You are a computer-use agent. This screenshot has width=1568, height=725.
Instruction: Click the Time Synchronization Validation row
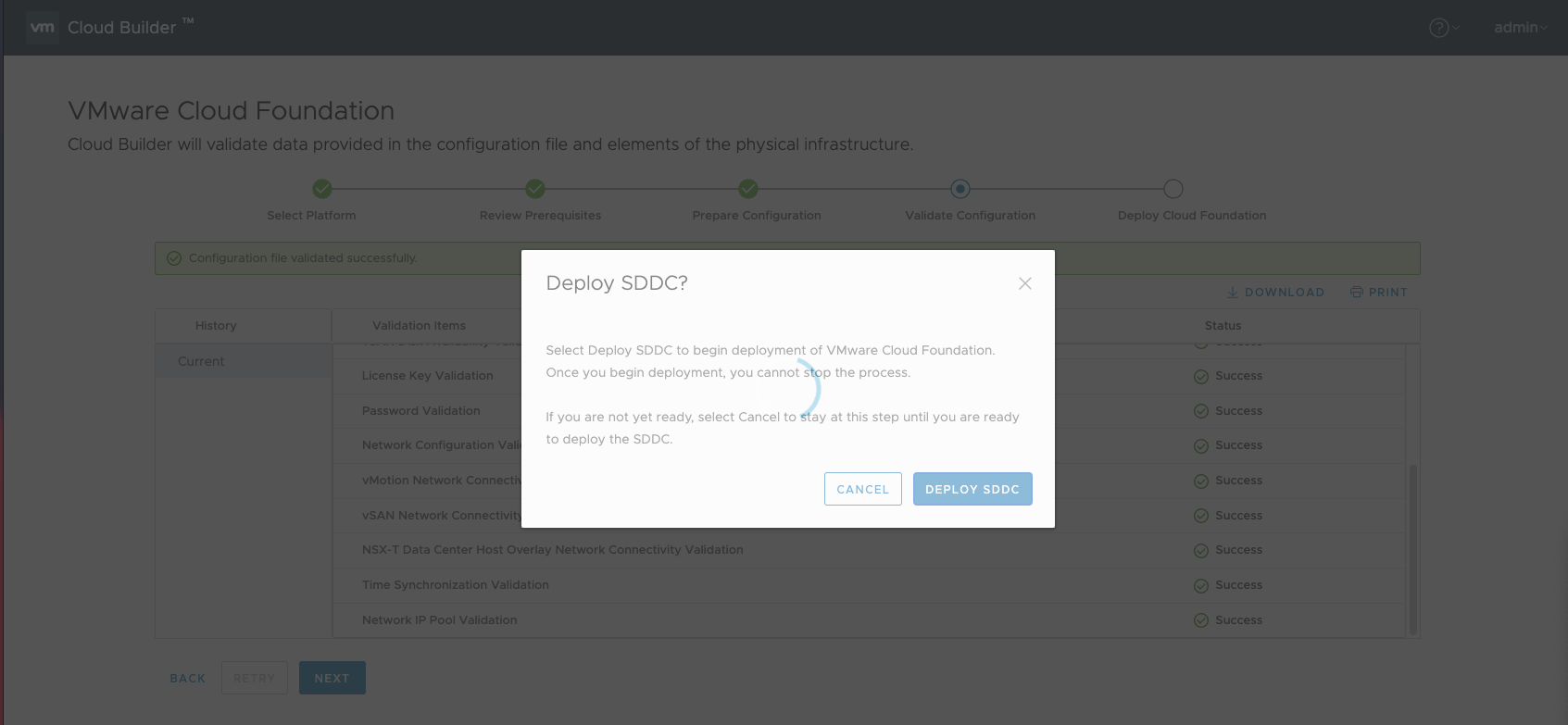pos(869,585)
